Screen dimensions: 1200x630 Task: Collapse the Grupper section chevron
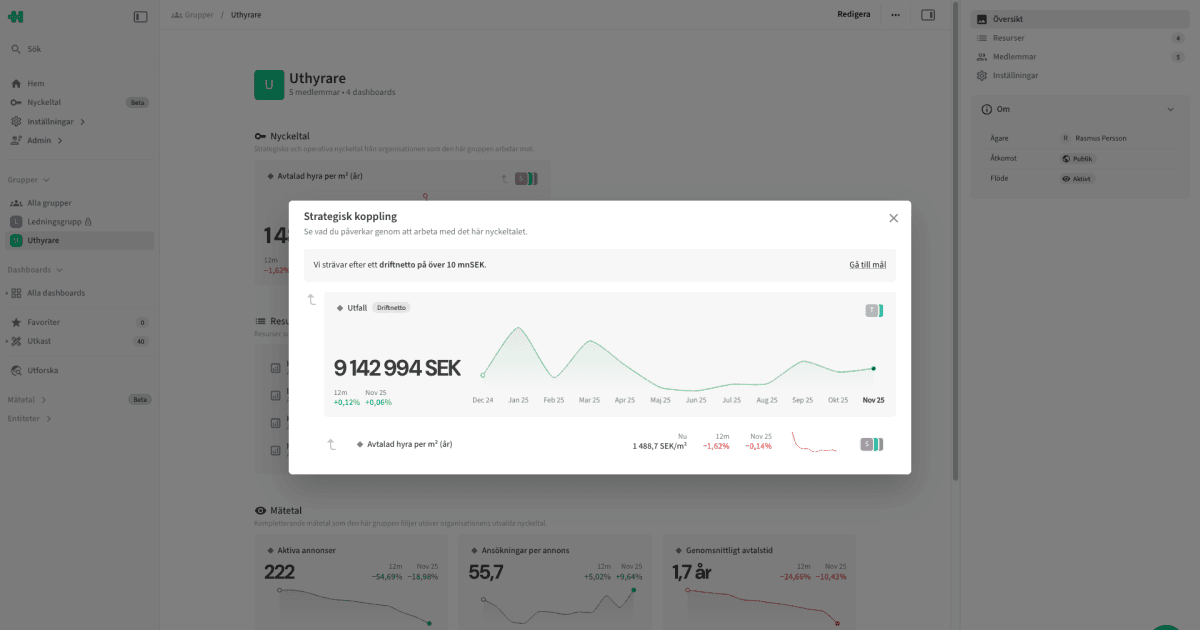(x=47, y=179)
